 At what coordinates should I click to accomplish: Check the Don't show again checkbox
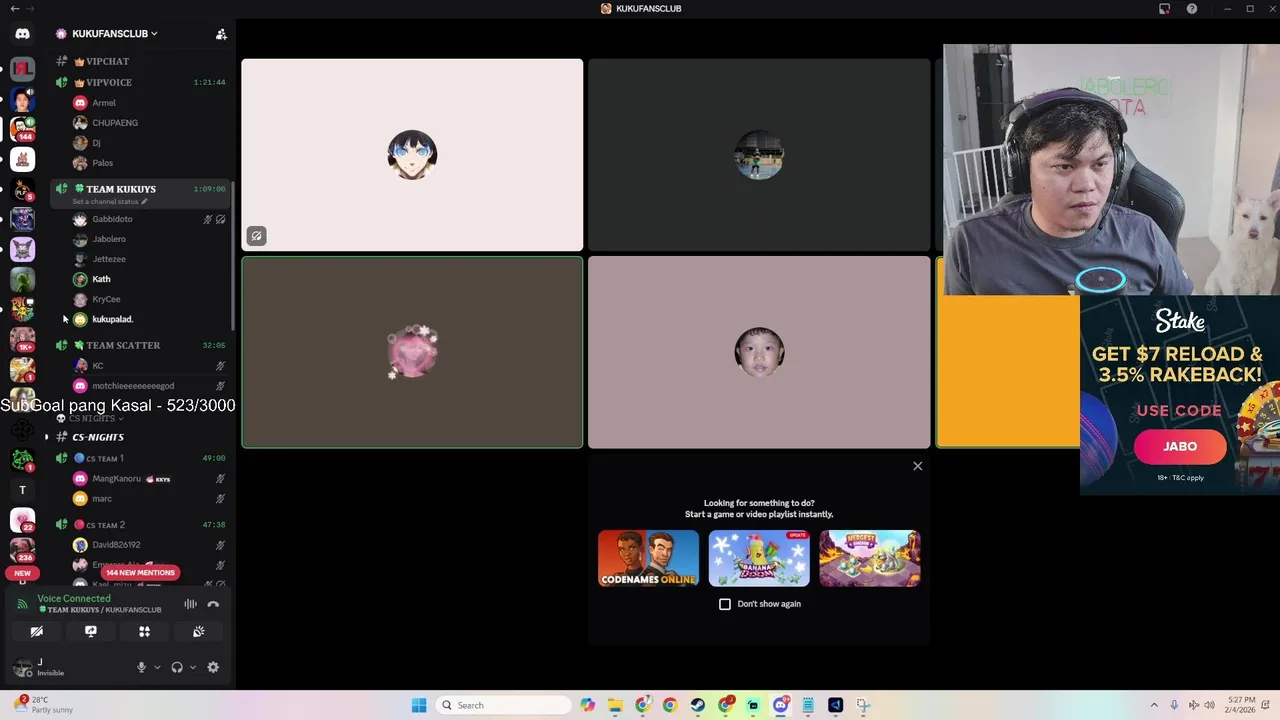pyautogui.click(x=725, y=604)
